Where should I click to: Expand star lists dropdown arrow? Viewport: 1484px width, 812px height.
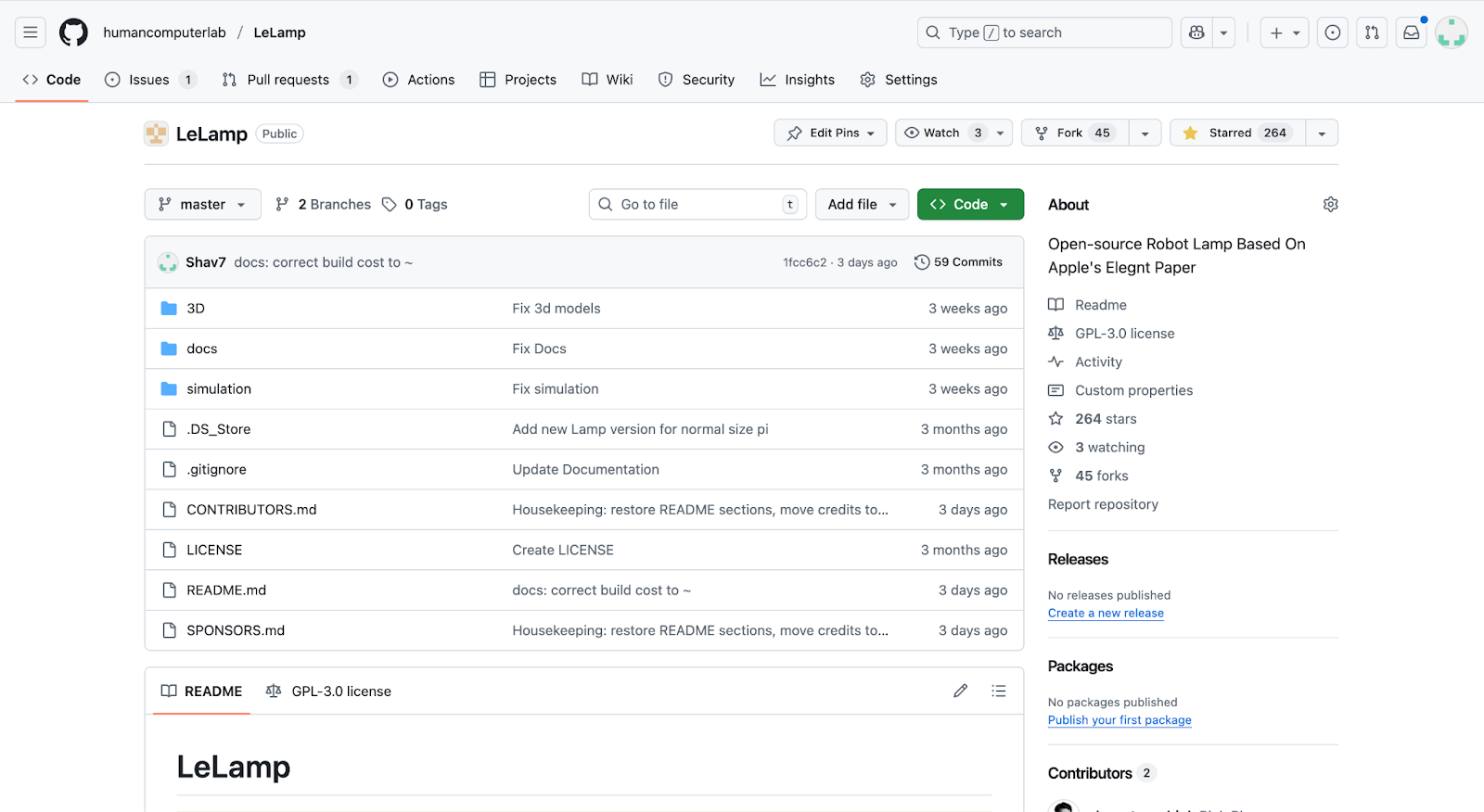coord(1322,133)
